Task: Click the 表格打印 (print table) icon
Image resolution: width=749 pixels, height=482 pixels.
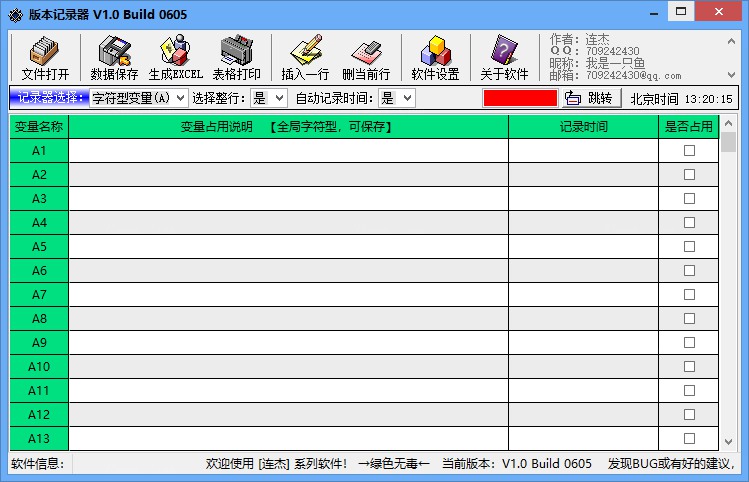Action: point(236,52)
